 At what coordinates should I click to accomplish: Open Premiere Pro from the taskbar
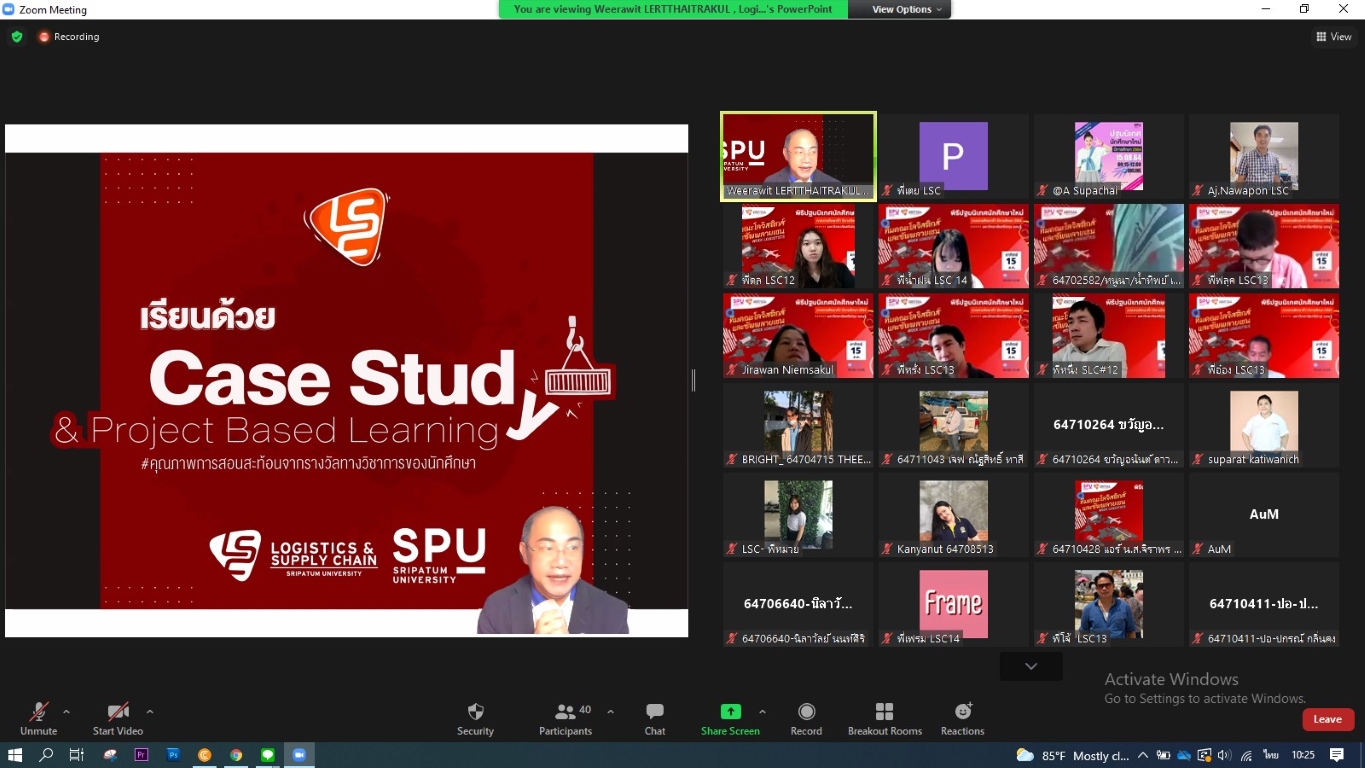141,755
